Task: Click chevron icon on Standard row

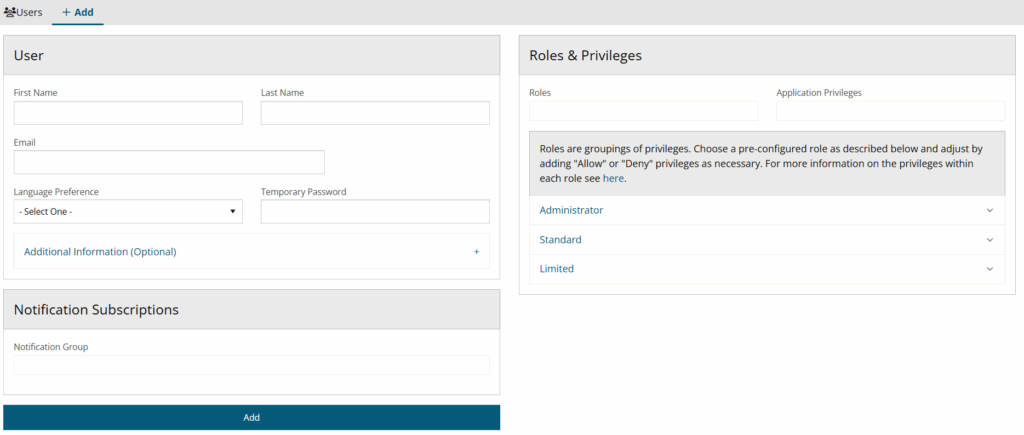Action: click(990, 241)
